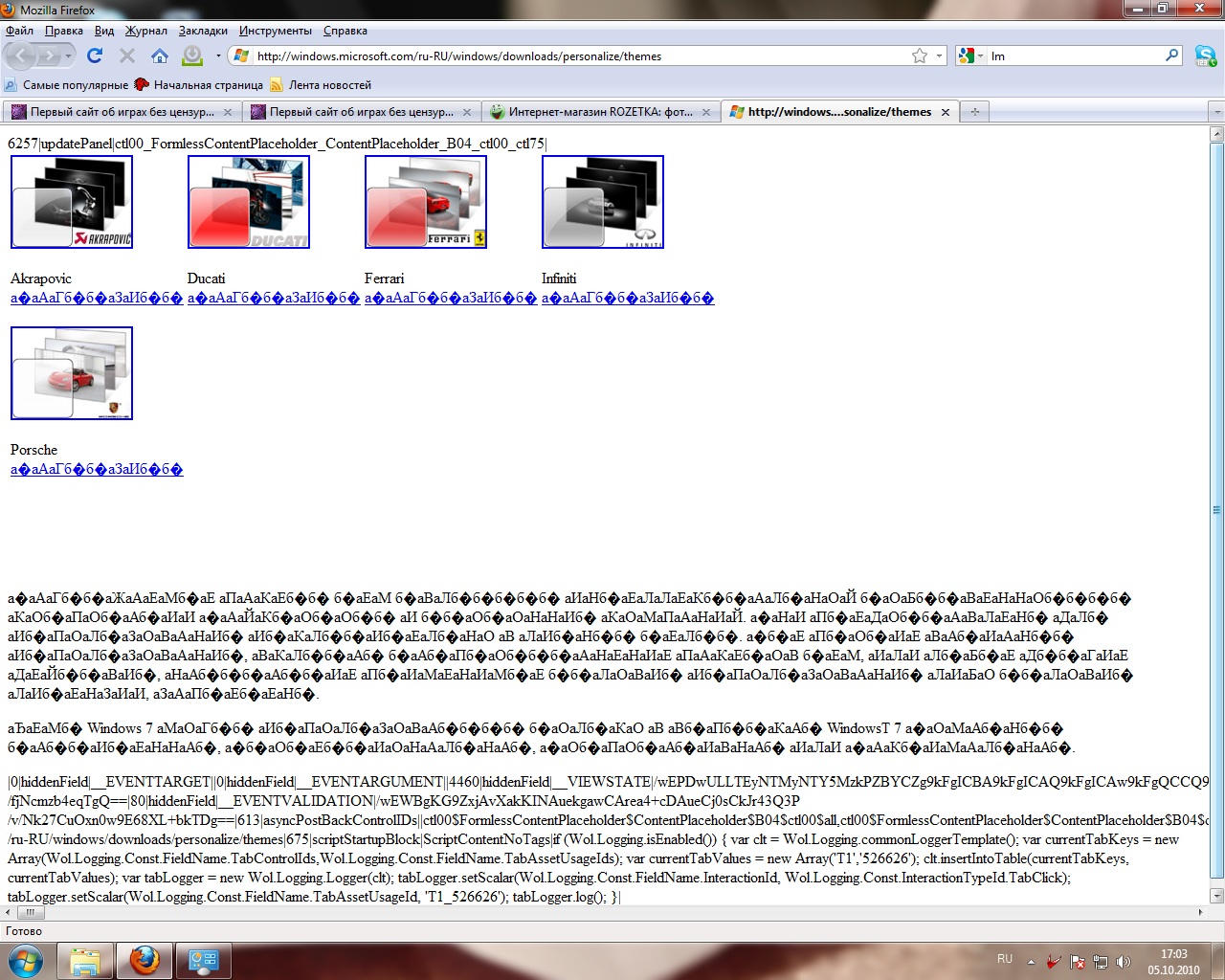Viewport: 1225px width, 980px height.
Task: Click the search magnifier icon
Action: [x=1171, y=56]
